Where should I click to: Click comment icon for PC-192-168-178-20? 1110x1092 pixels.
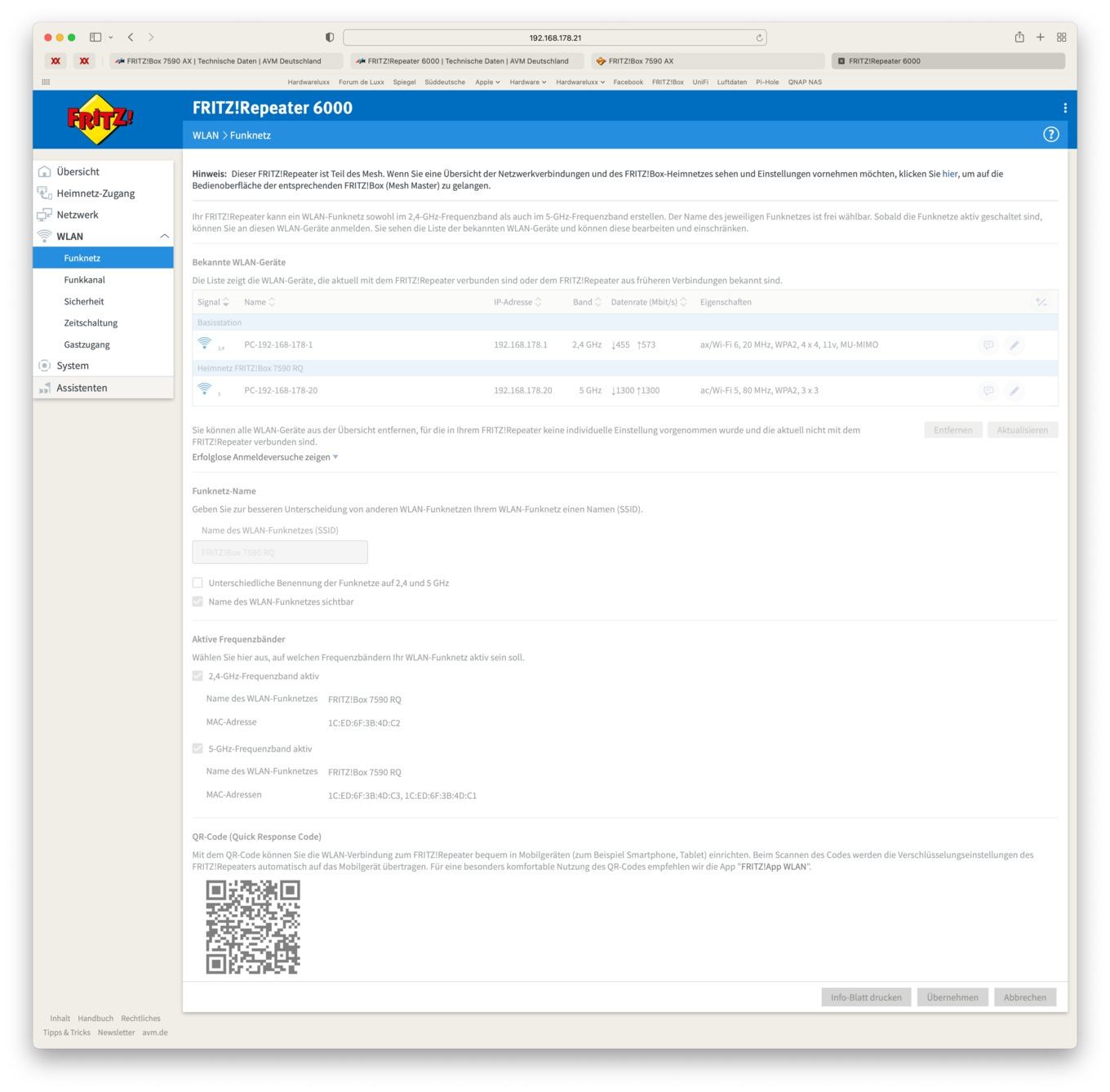point(988,391)
